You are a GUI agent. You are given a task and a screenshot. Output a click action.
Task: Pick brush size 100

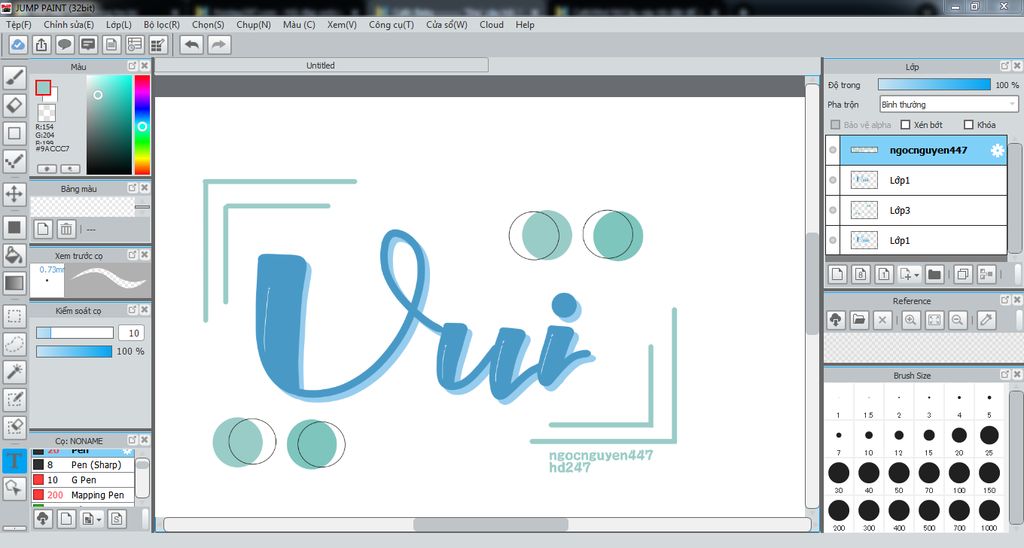point(959,477)
